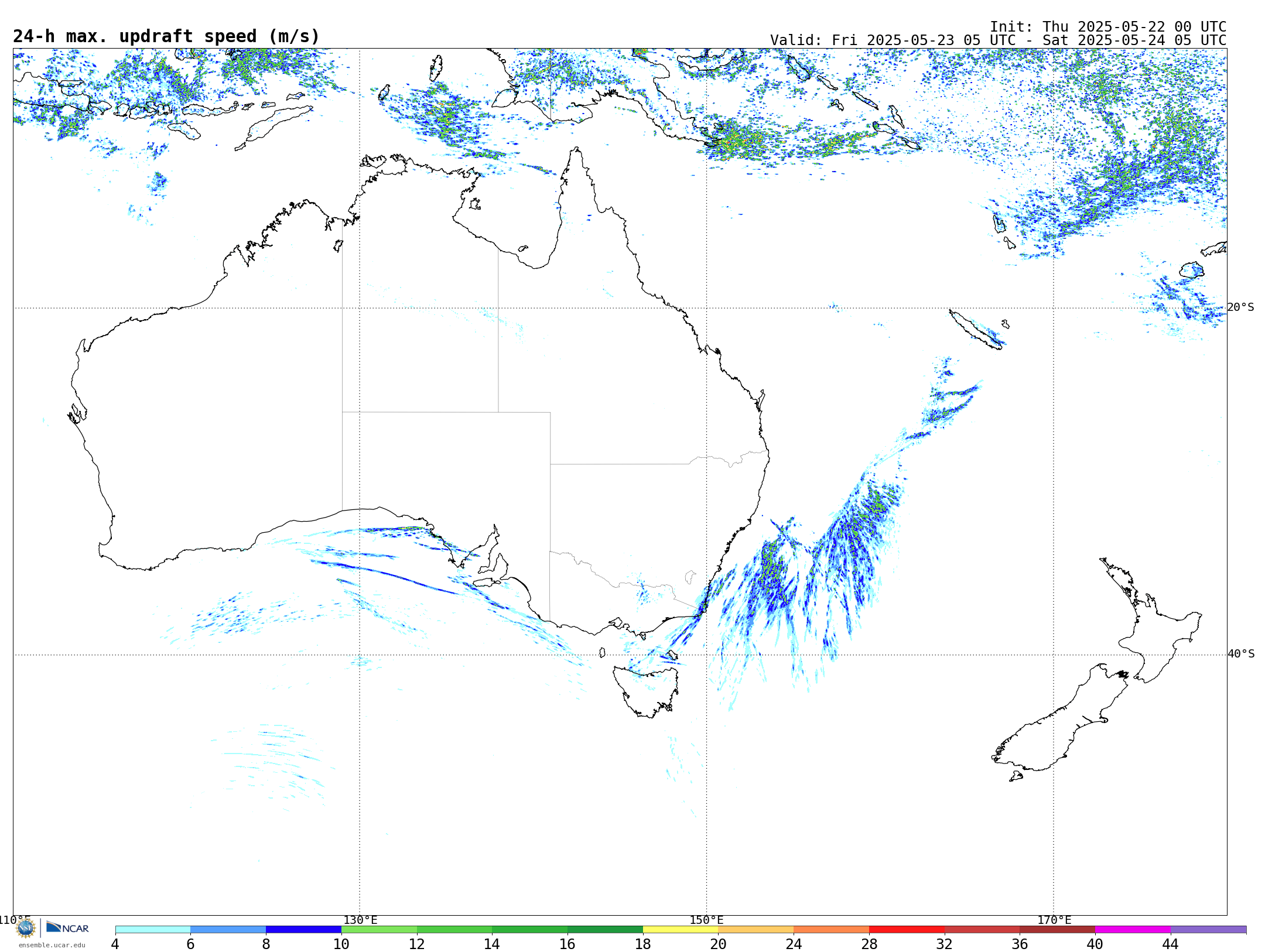This screenshot has width=1265, height=952.
Task: Select the dark red 36–40 colorbar segment
Action: click(x=1057, y=930)
